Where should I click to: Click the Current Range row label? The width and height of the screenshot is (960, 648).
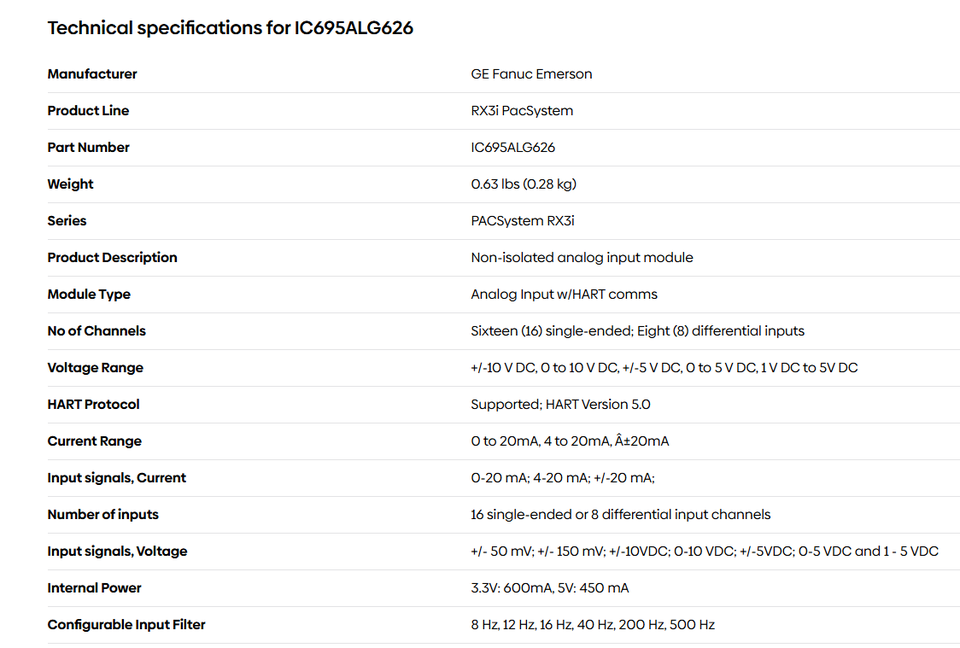[x=94, y=442]
